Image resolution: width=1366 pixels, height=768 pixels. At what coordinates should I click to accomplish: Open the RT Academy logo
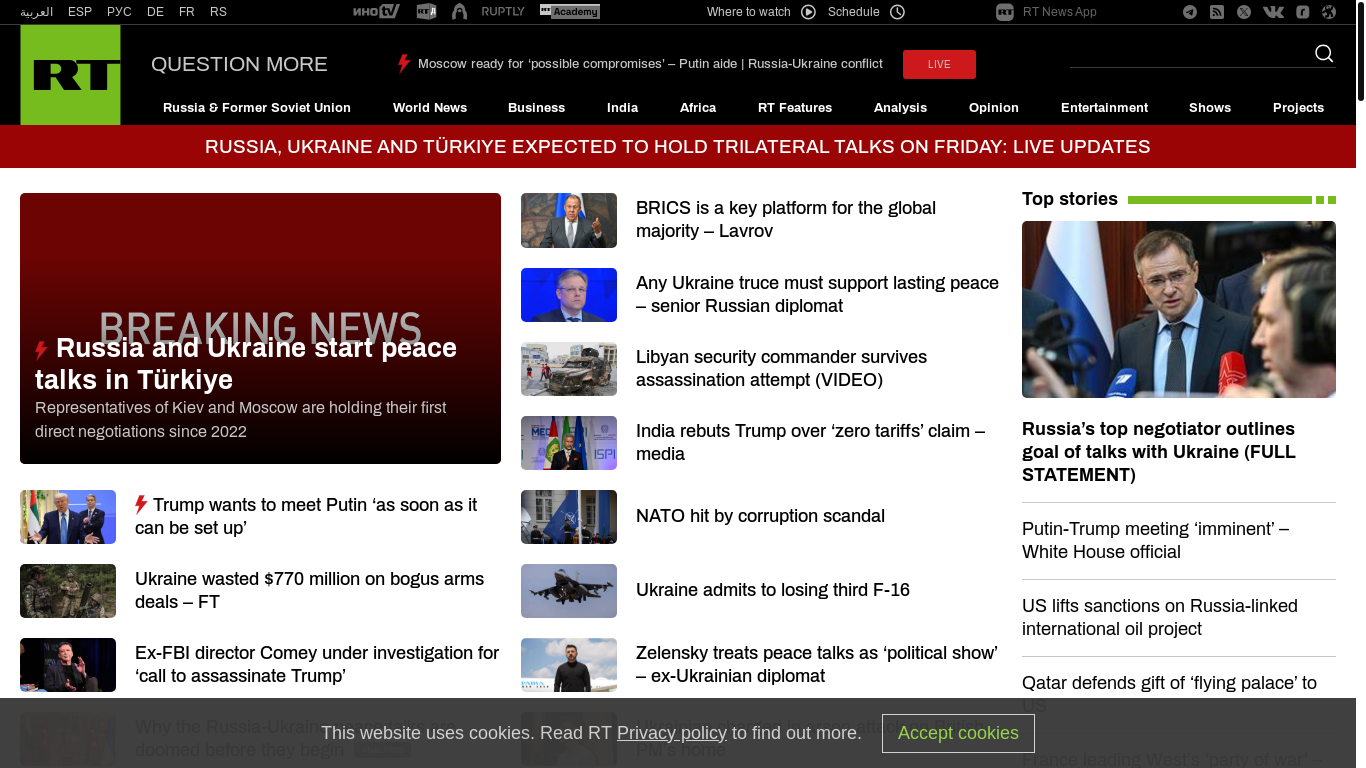coord(570,12)
